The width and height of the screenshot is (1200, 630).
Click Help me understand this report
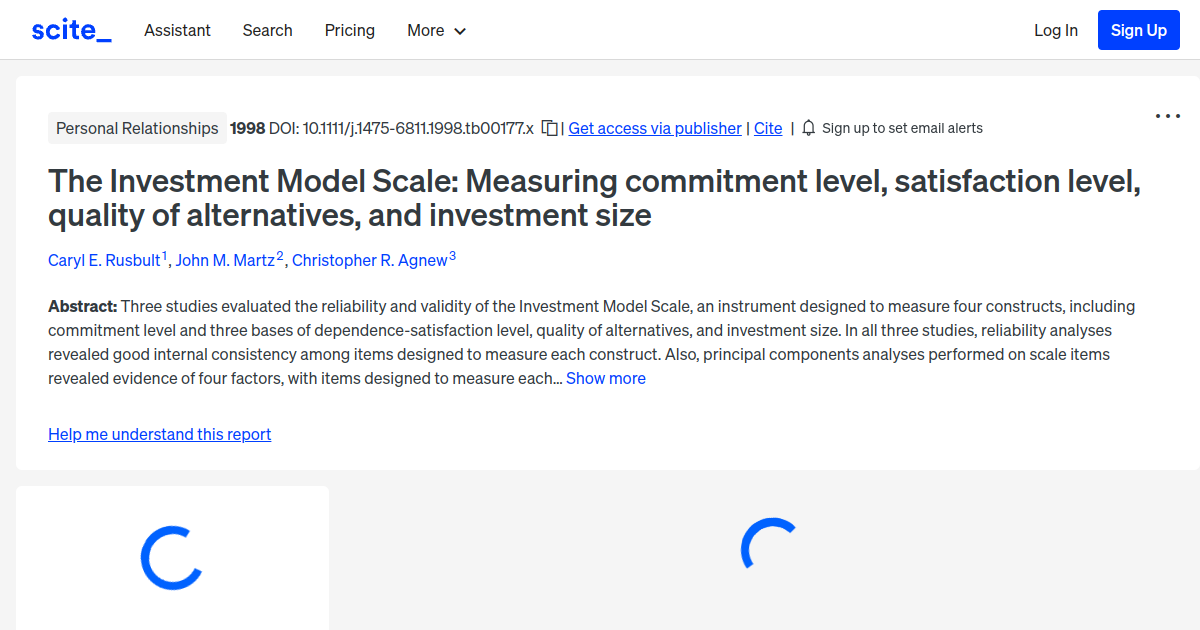click(x=159, y=434)
